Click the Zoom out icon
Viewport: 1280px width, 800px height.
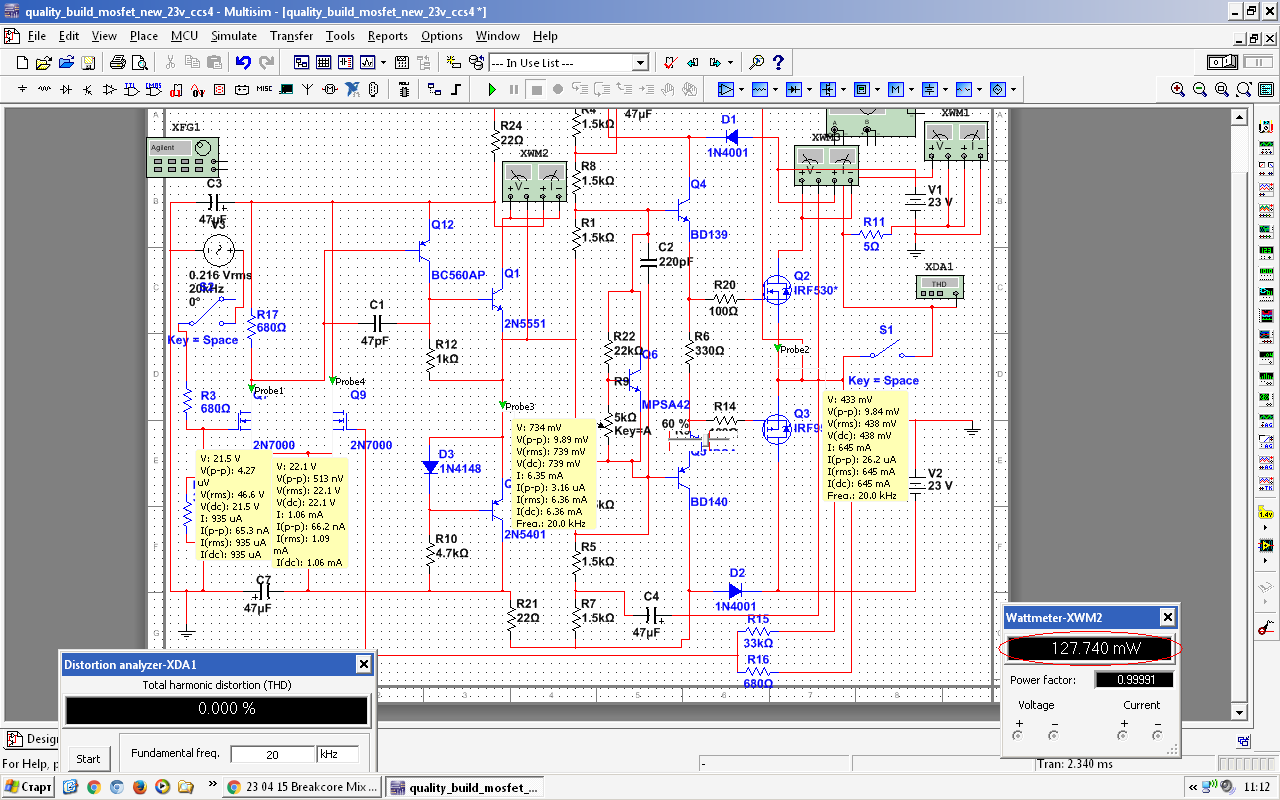1200,89
